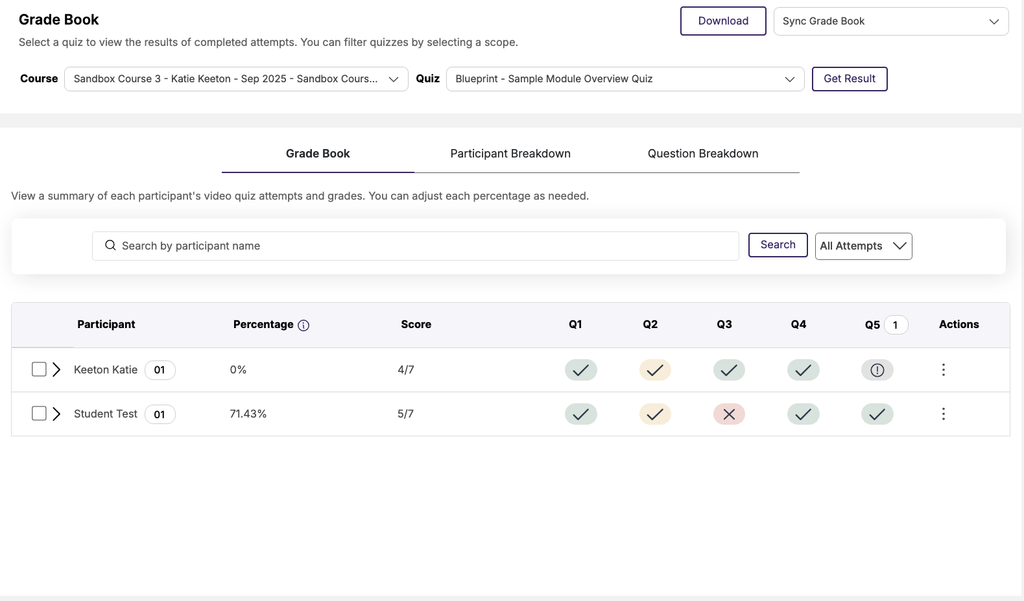This screenshot has width=1024, height=601.
Task: Click the search by participant name field
Action: (x=415, y=246)
